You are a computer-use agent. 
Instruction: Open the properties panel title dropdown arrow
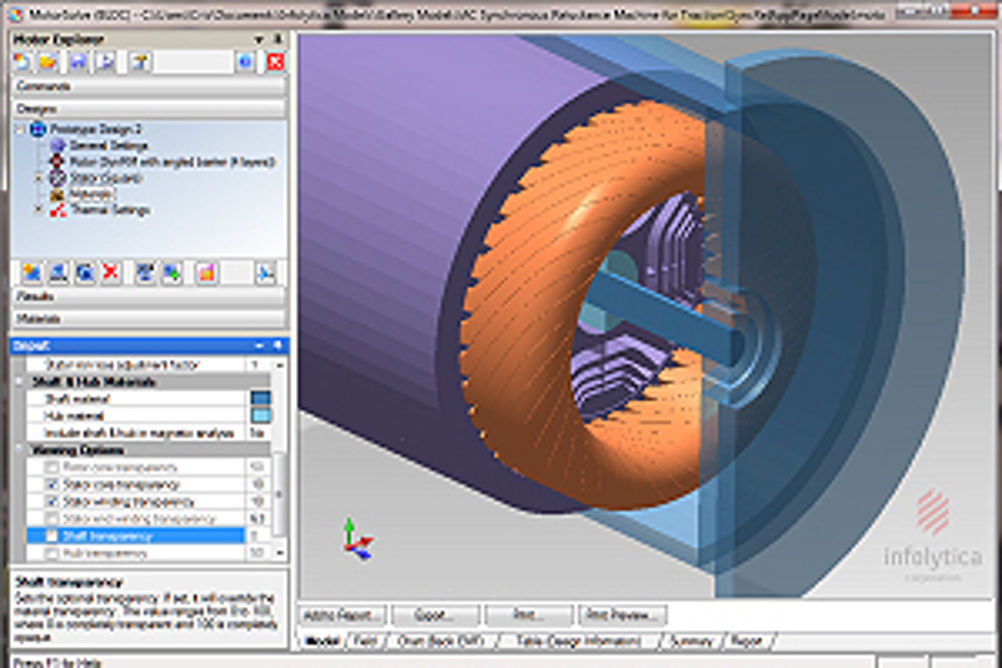coord(259,346)
